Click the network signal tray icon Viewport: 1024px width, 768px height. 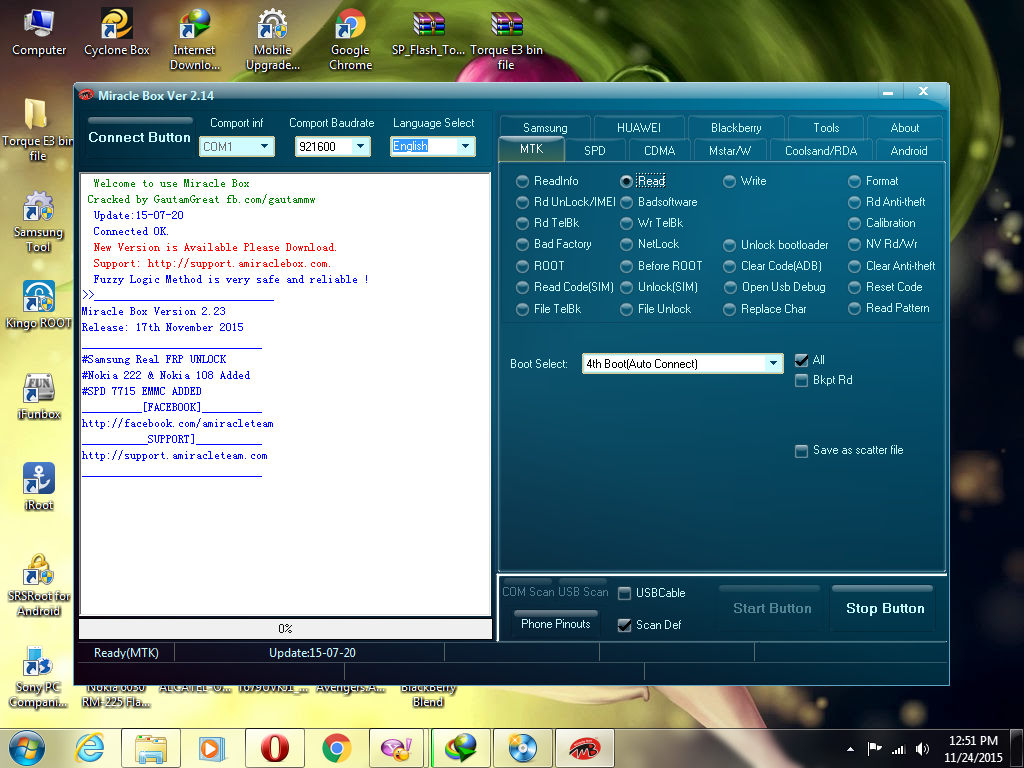click(x=899, y=750)
